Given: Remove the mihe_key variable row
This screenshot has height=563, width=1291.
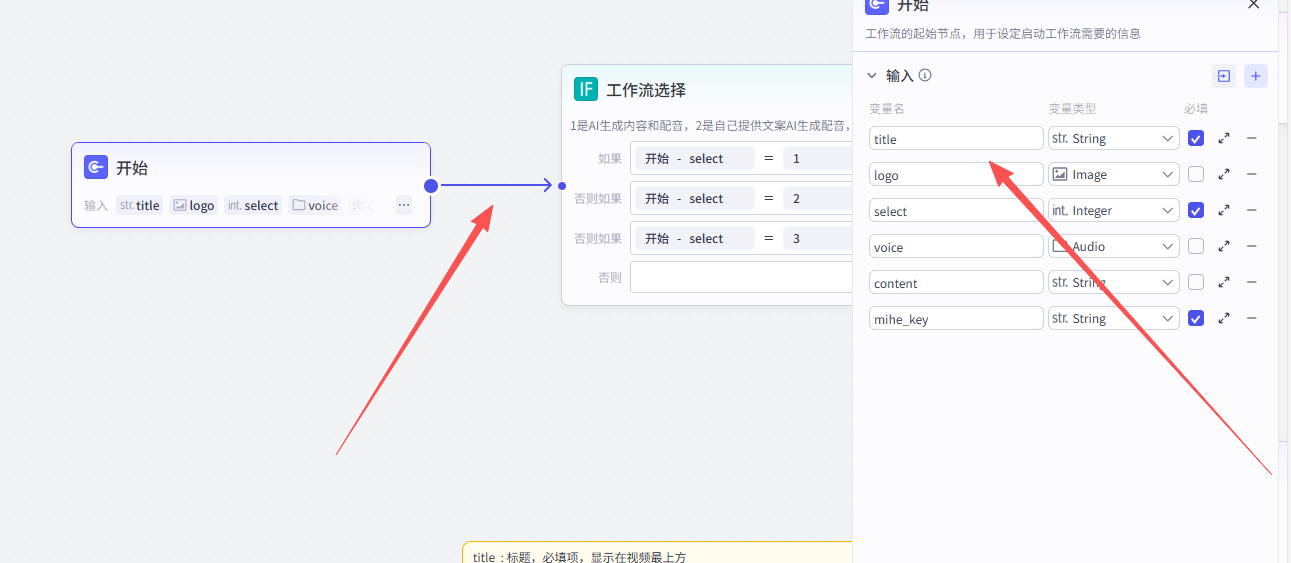Looking at the screenshot, I should 1251,318.
